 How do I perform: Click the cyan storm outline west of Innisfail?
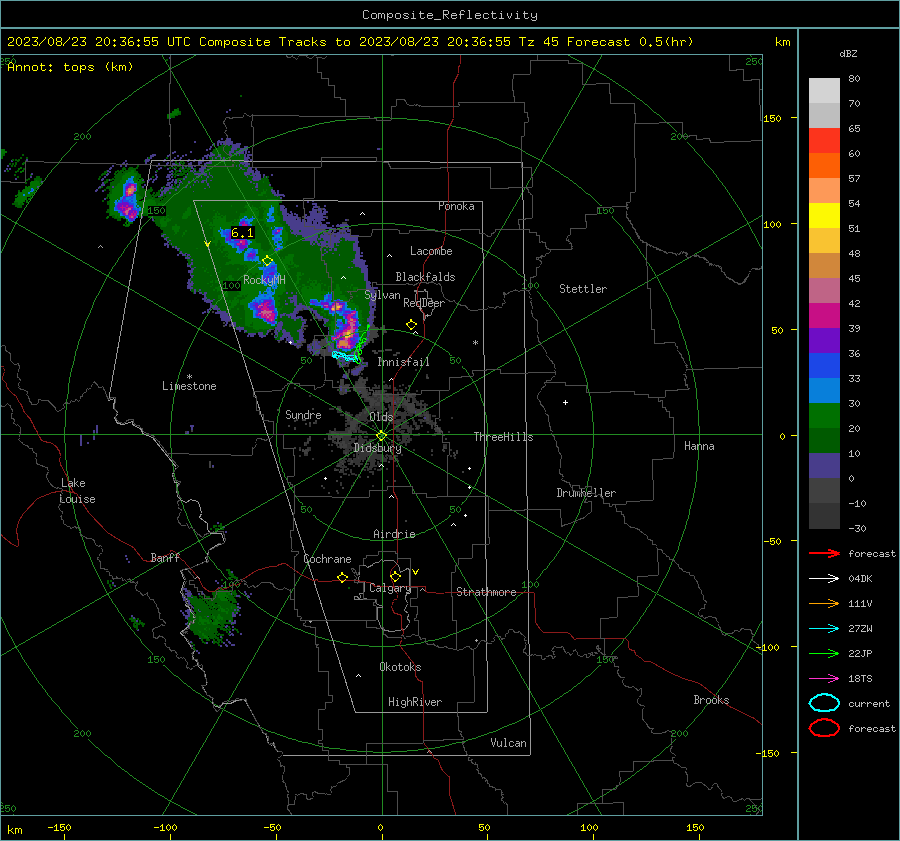click(346, 356)
